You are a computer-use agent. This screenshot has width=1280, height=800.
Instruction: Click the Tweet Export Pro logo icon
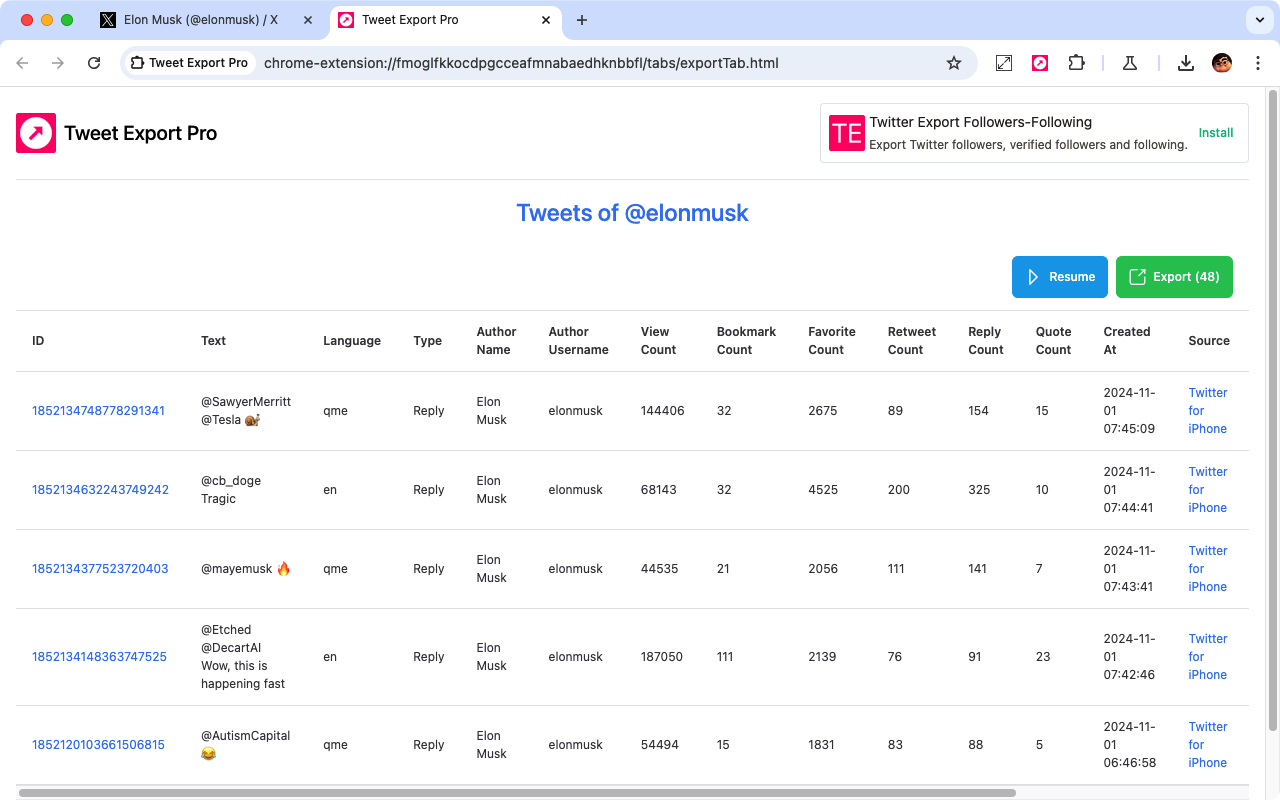point(36,133)
